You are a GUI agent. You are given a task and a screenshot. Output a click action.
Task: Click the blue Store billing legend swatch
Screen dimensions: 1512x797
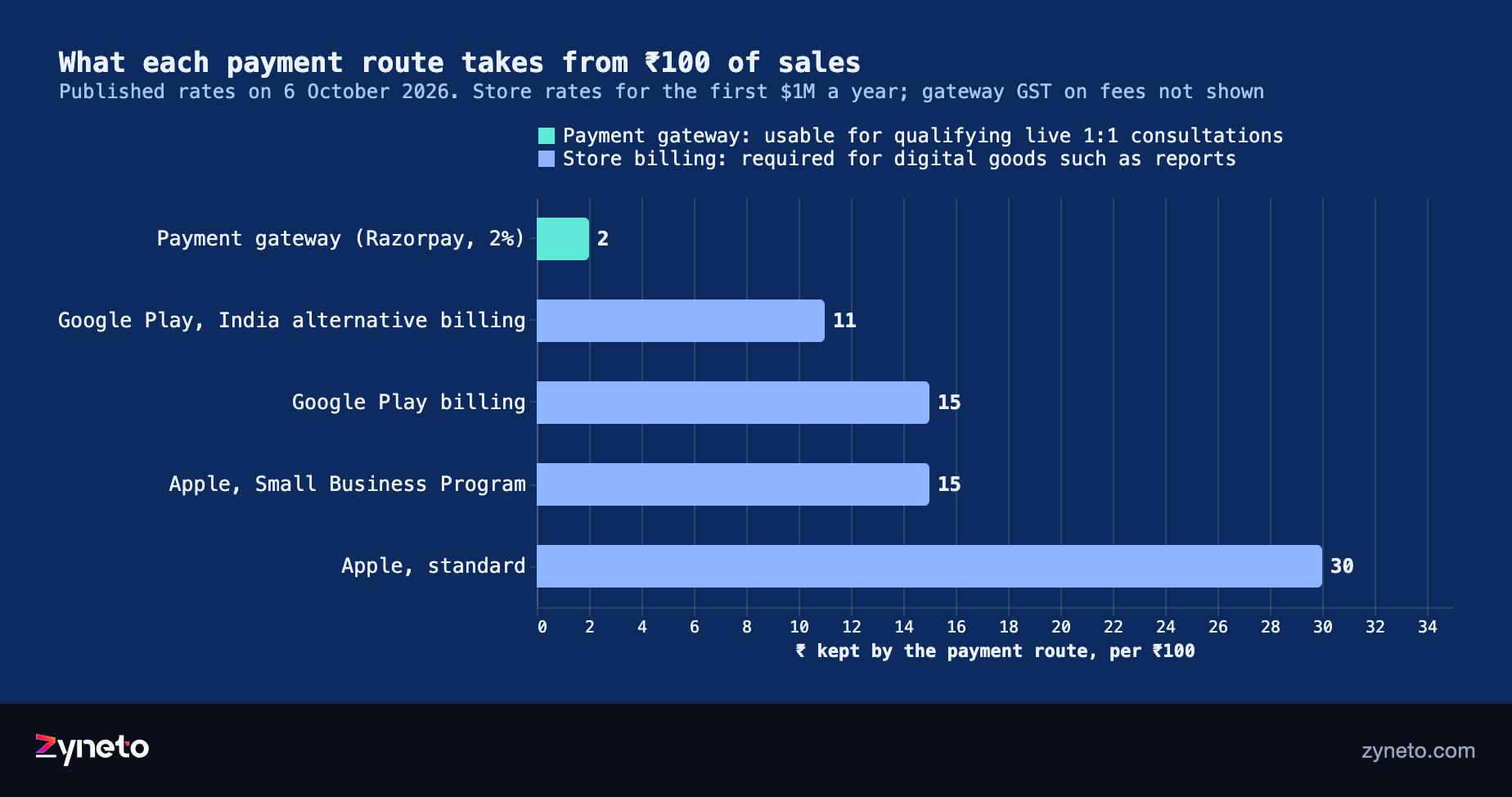547,159
